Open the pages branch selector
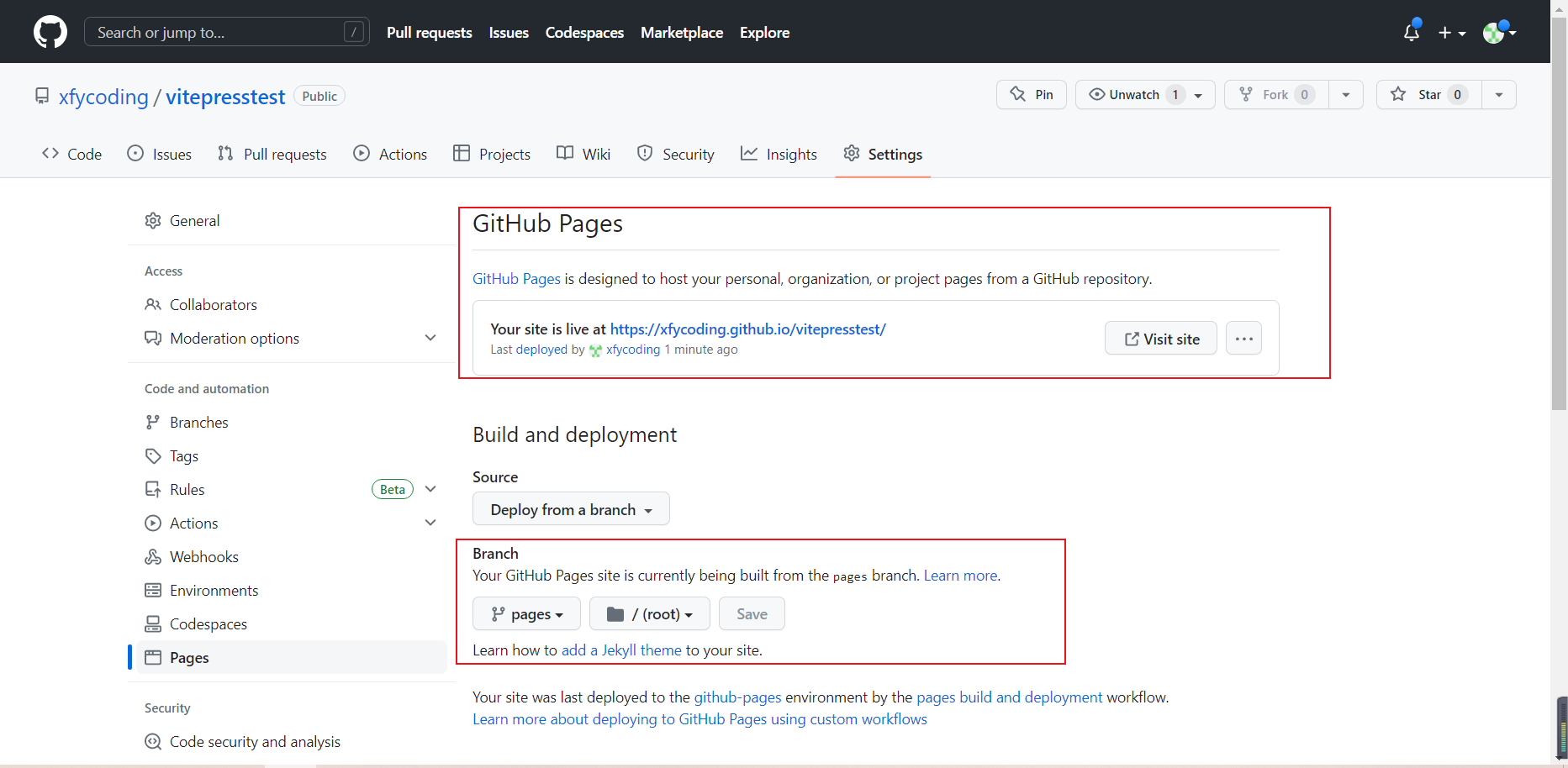Viewport: 1568px width, 768px height. pyautogui.click(x=526, y=614)
